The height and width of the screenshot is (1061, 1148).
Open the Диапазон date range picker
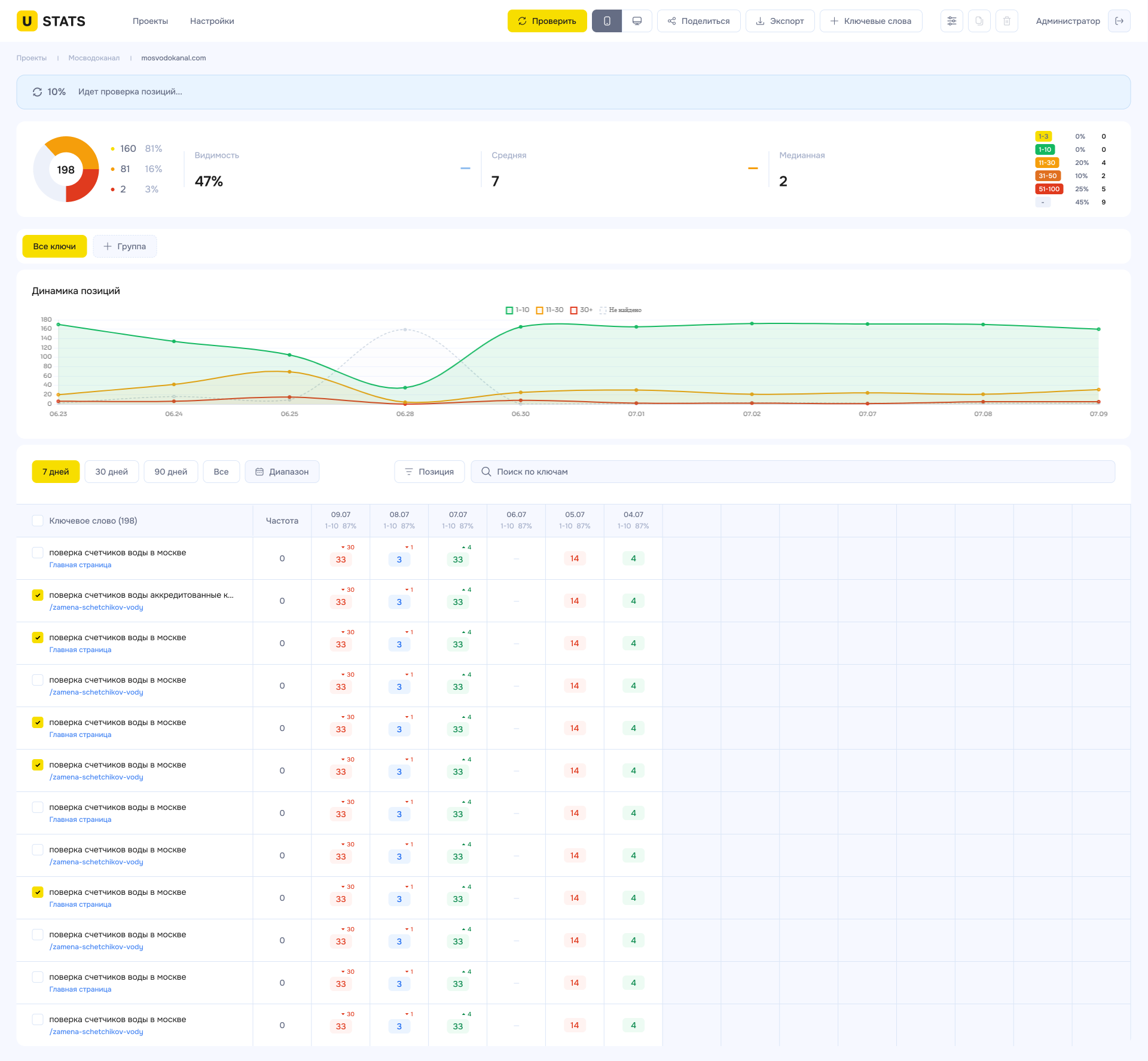(282, 472)
